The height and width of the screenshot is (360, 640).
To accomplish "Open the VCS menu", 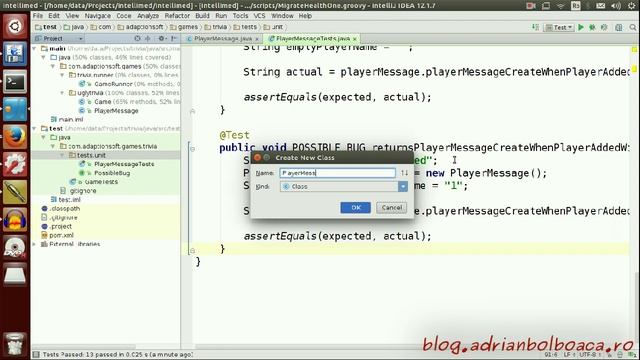I will pos(260,16).
